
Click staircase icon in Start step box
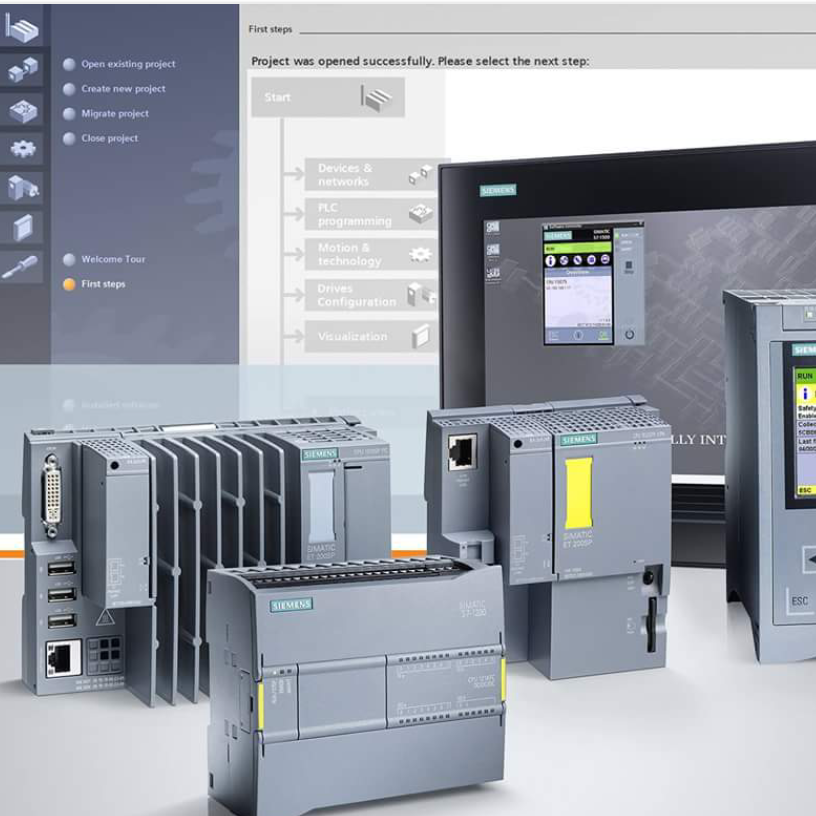377,98
